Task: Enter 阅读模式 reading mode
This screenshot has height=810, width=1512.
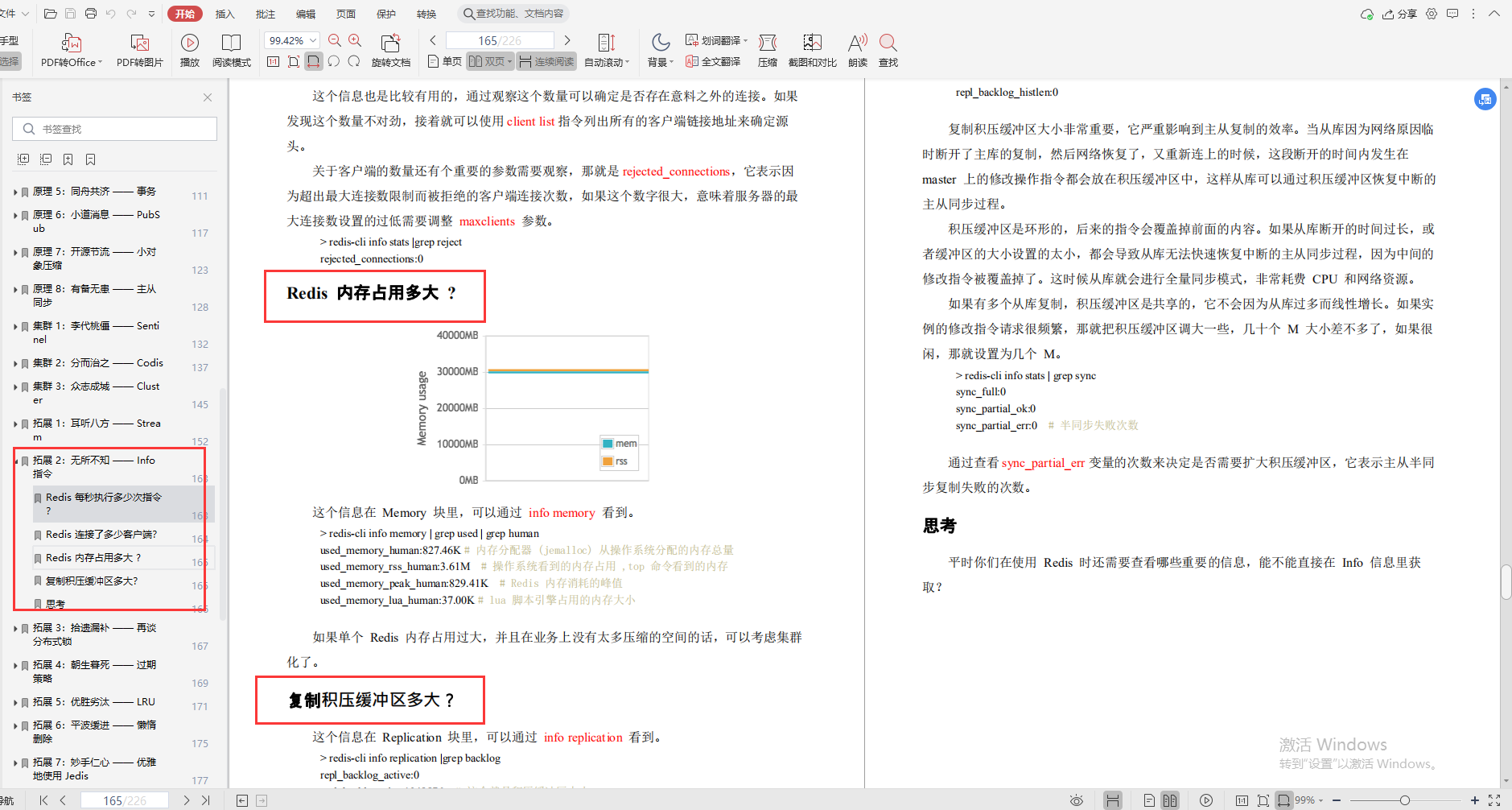Action: (232, 50)
